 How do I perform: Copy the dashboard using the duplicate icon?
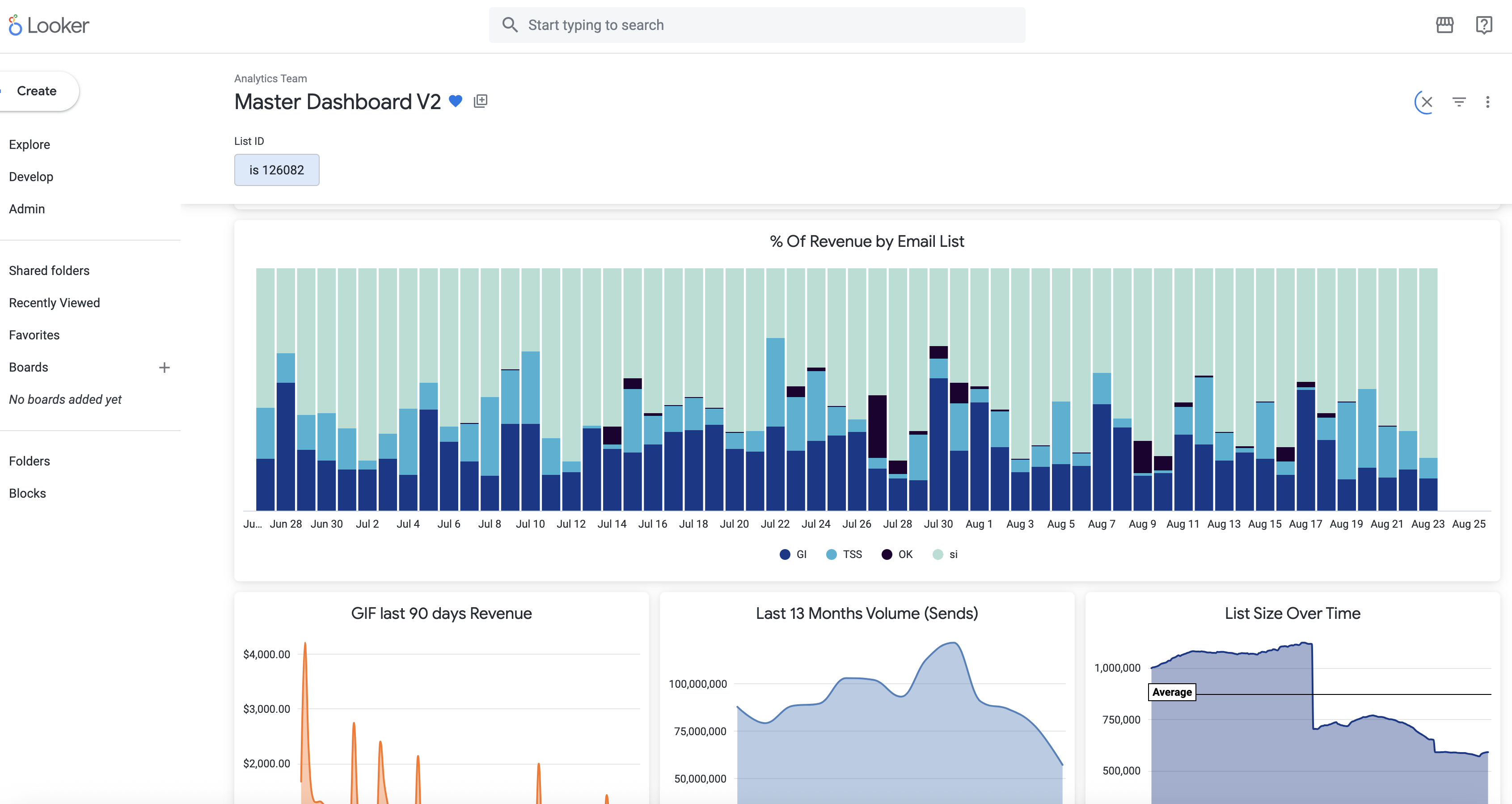480,101
